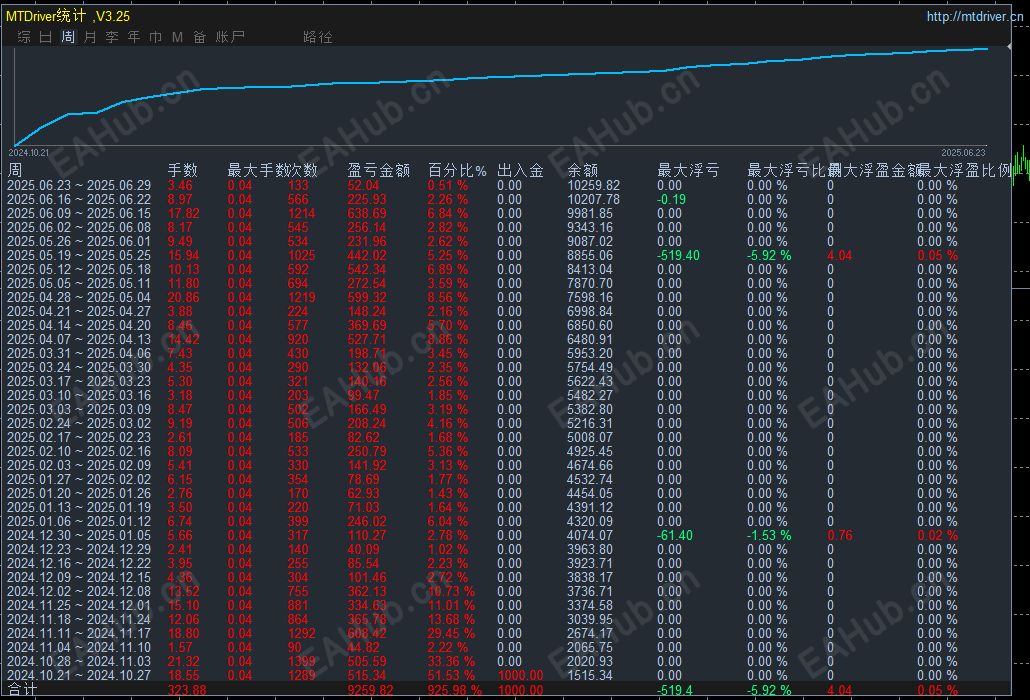Click the balance value 10207.78
Screen dimensions: 1030x700
point(594,200)
